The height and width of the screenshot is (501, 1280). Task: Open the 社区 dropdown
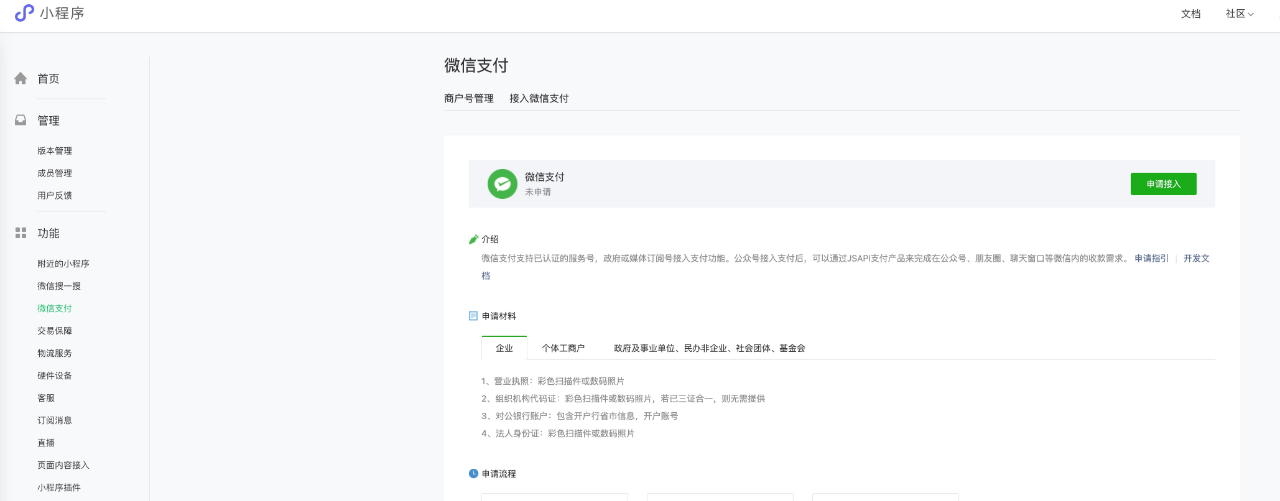point(1240,14)
